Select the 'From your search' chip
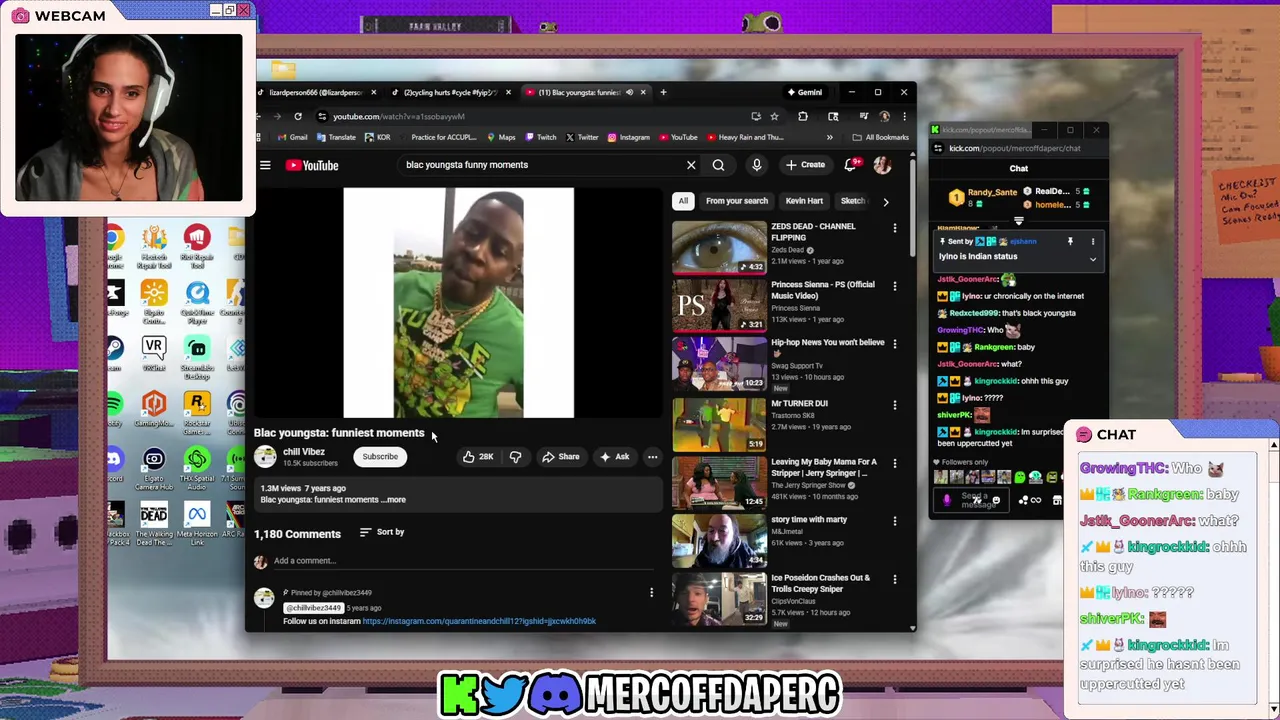The image size is (1280, 720). pyautogui.click(x=737, y=201)
